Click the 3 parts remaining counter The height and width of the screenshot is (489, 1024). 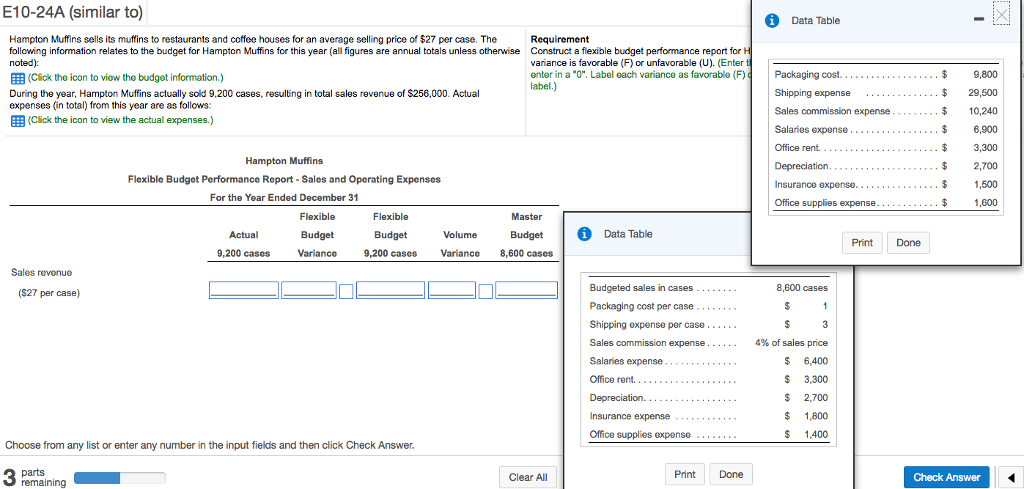(x=34, y=477)
